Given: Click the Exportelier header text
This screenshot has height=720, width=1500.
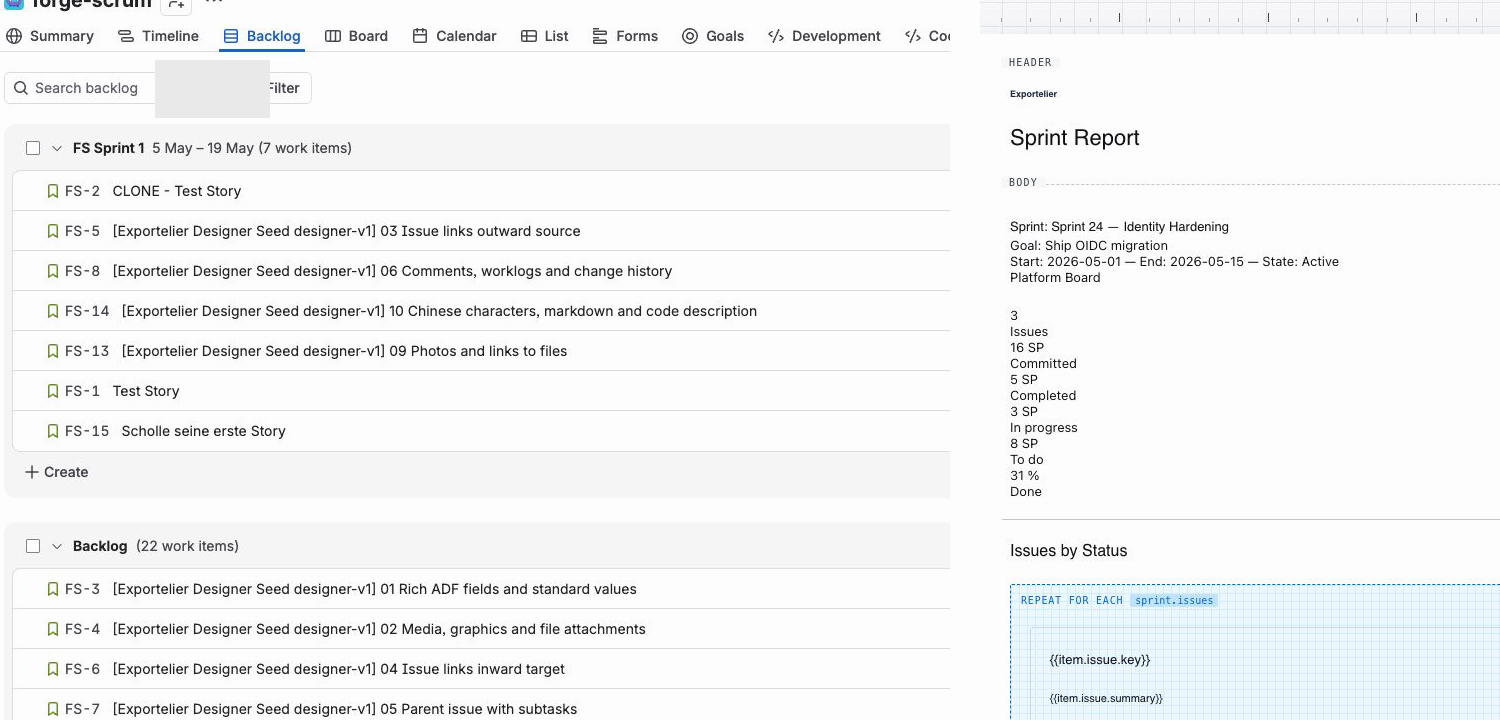Looking at the screenshot, I should (x=1033, y=94).
